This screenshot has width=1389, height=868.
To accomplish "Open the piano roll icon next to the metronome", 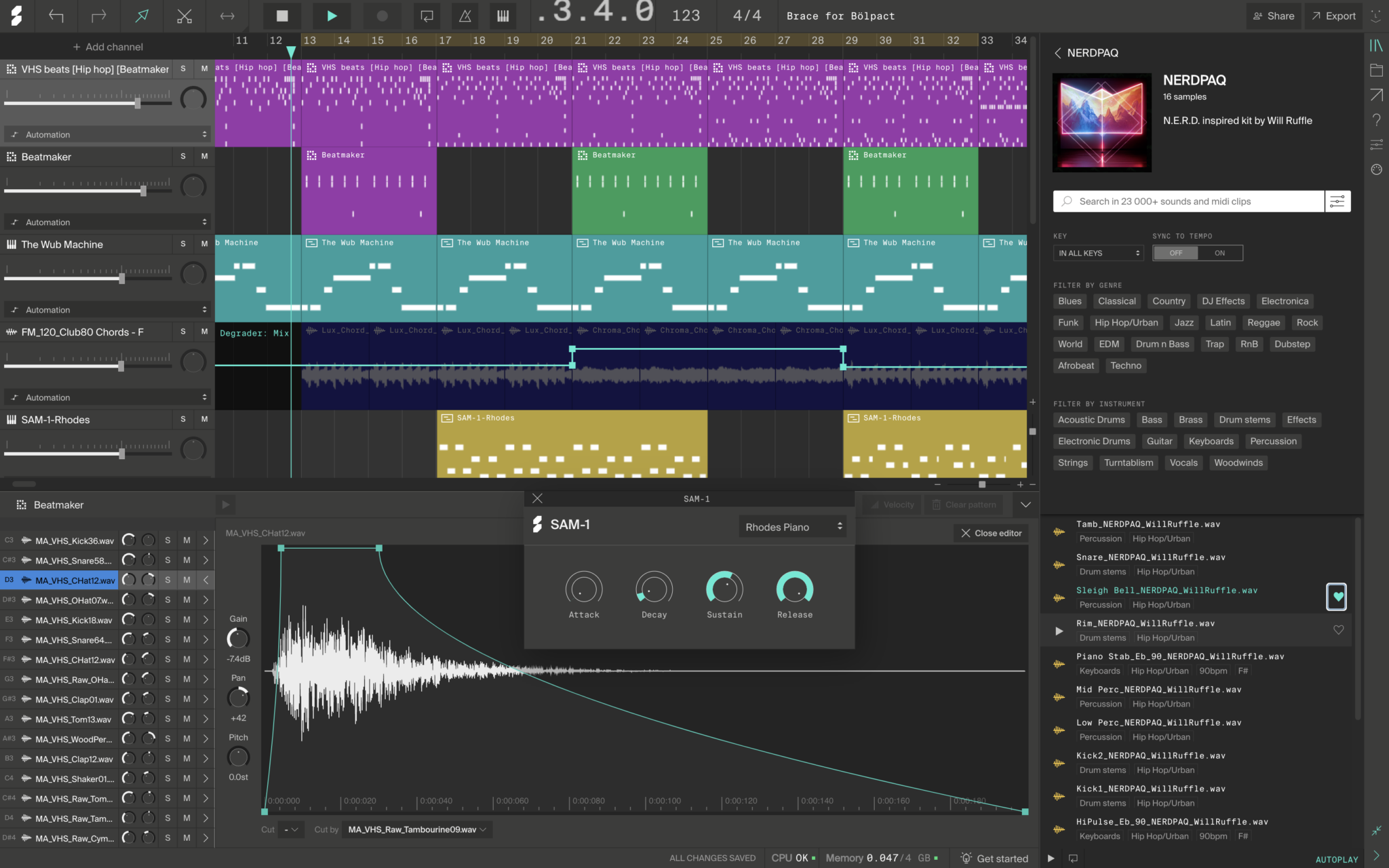I will click(503, 16).
